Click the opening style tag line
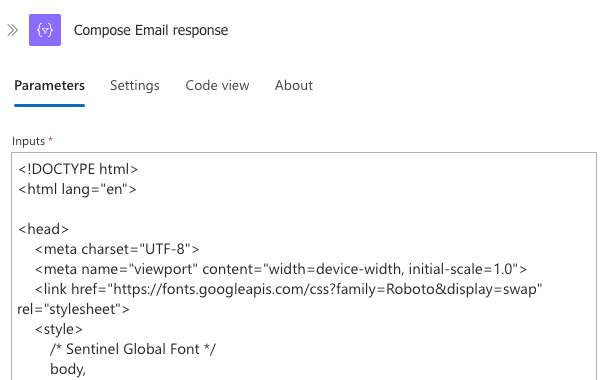 [59, 329]
